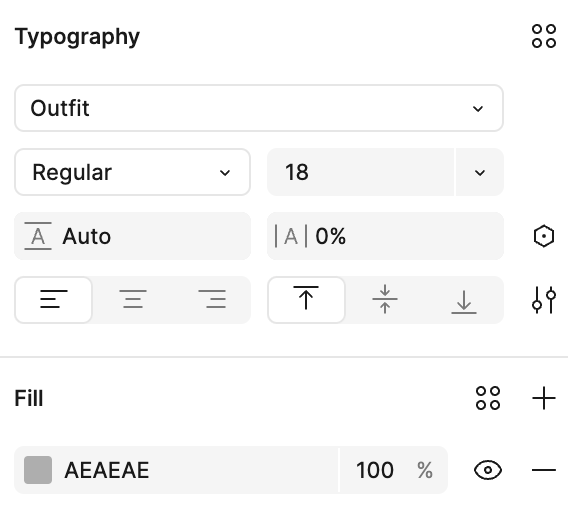Open the type settings sliders icon
Viewport: 568px width, 506px height.
coord(544,300)
